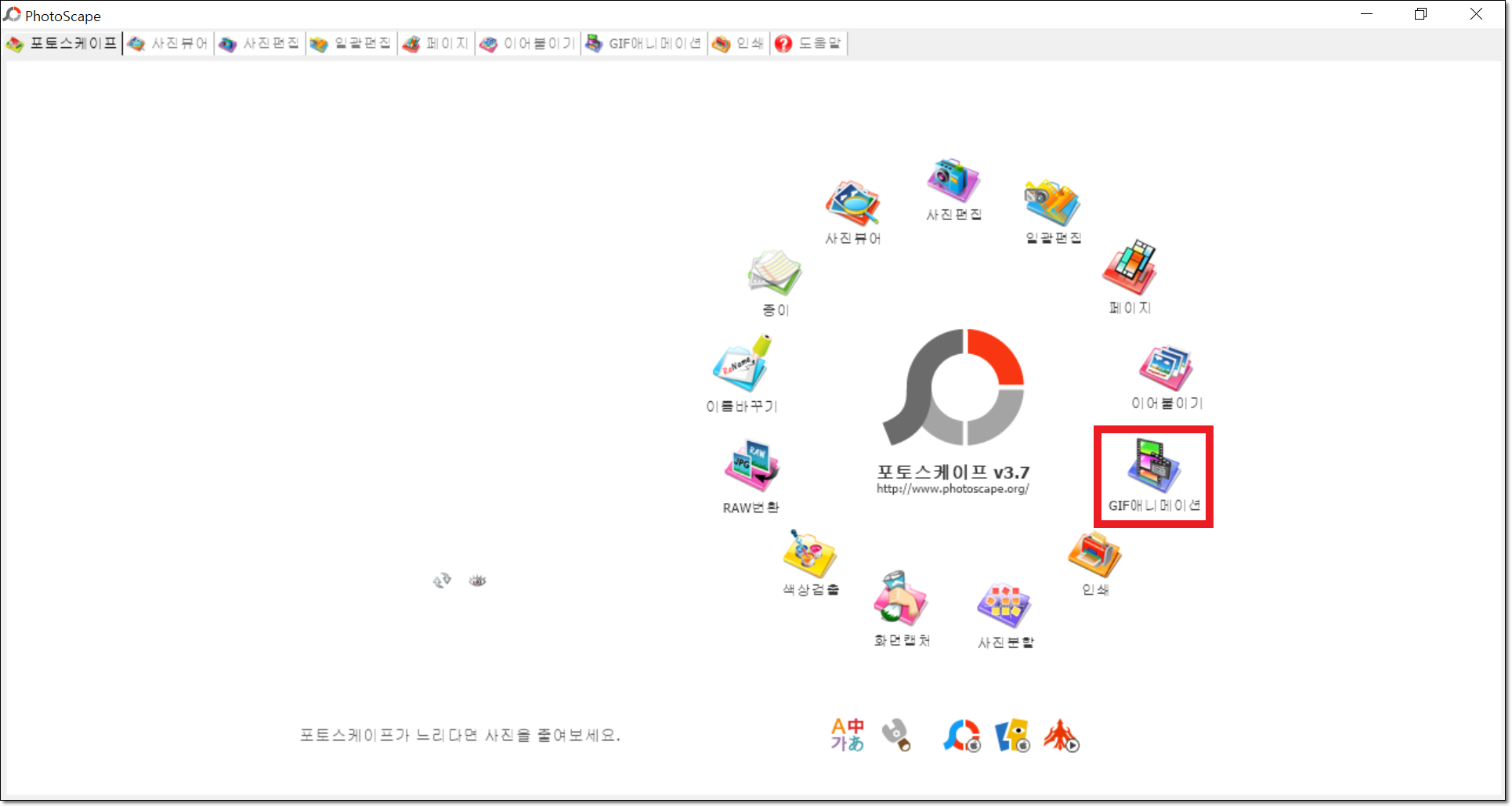Viewport: 1512px width, 807px height.
Task: Close the PhotoScape window
Action: (1476, 14)
